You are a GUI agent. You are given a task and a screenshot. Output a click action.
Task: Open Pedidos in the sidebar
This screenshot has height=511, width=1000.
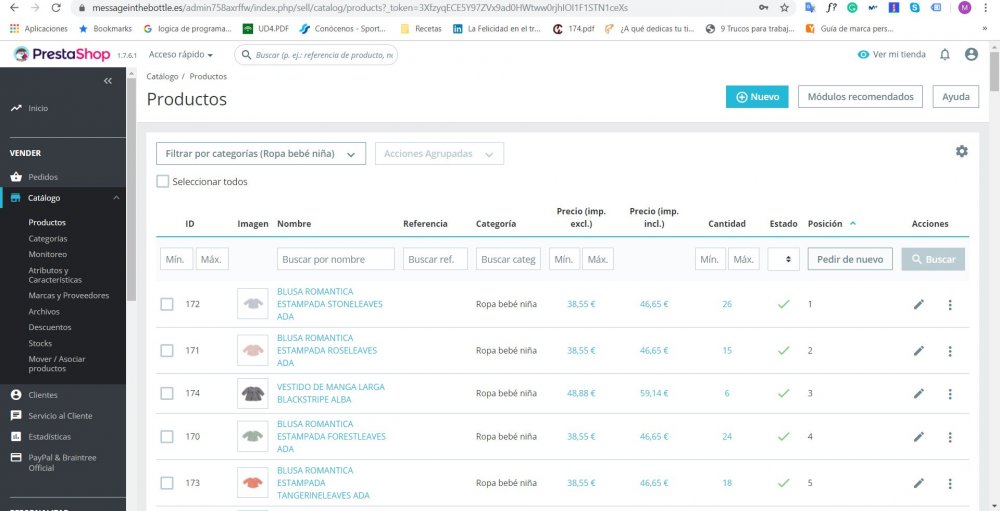pos(43,177)
